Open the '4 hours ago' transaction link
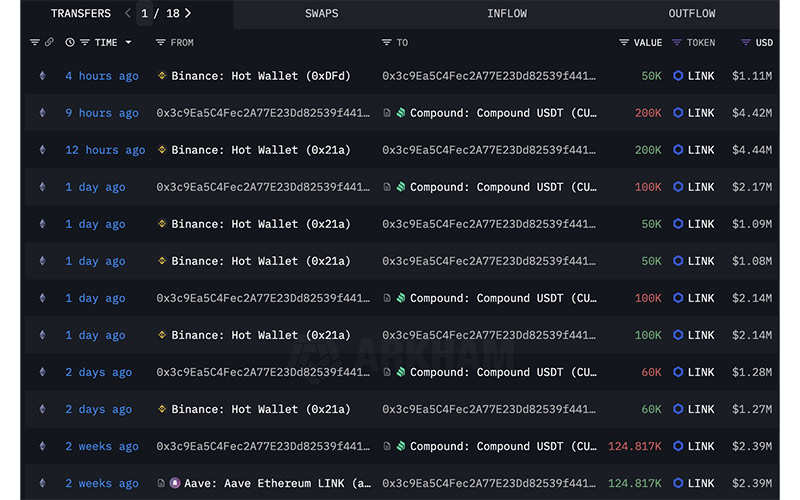 pyautogui.click(x=102, y=76)
